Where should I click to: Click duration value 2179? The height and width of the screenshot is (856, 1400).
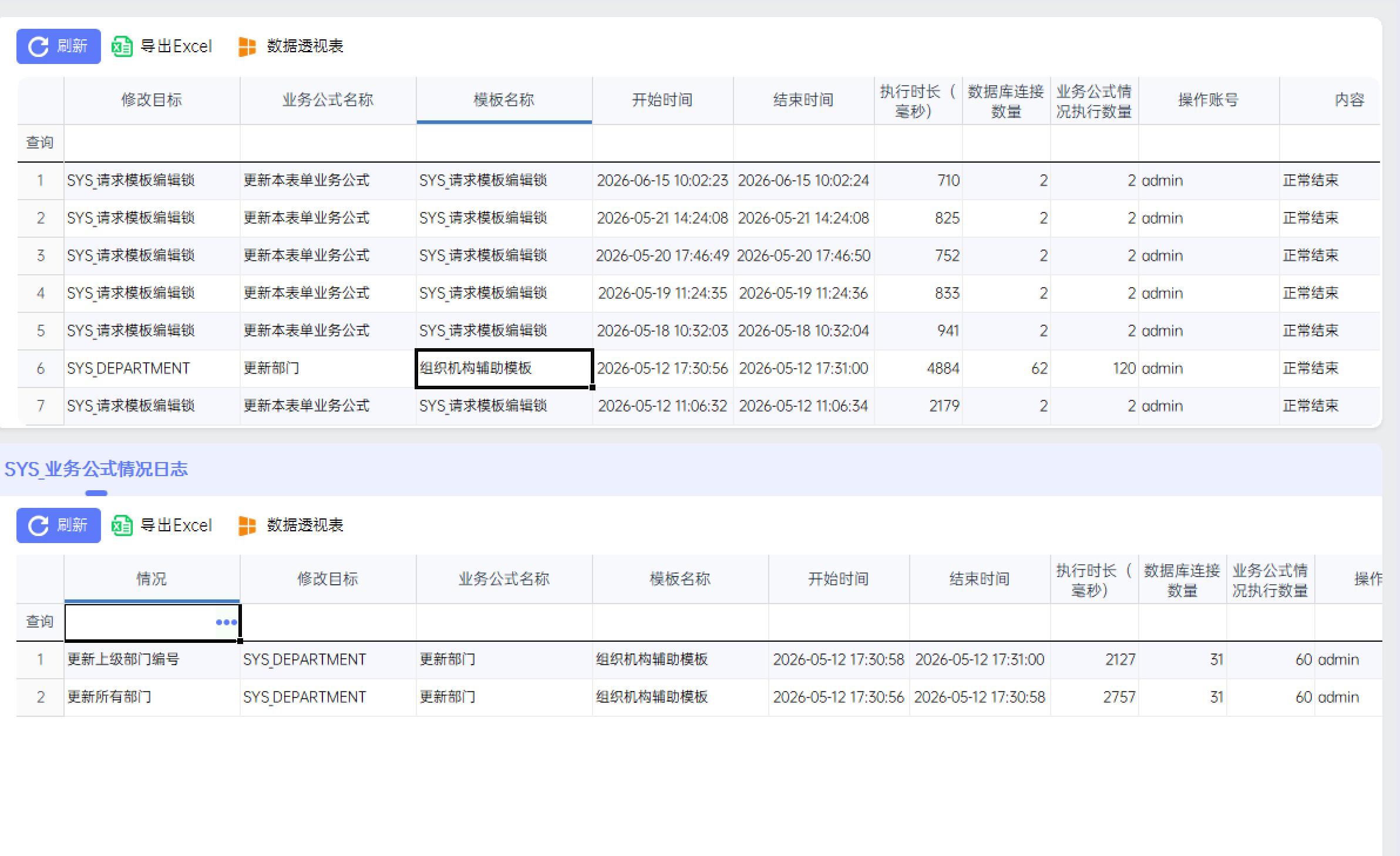coord(918,406)
